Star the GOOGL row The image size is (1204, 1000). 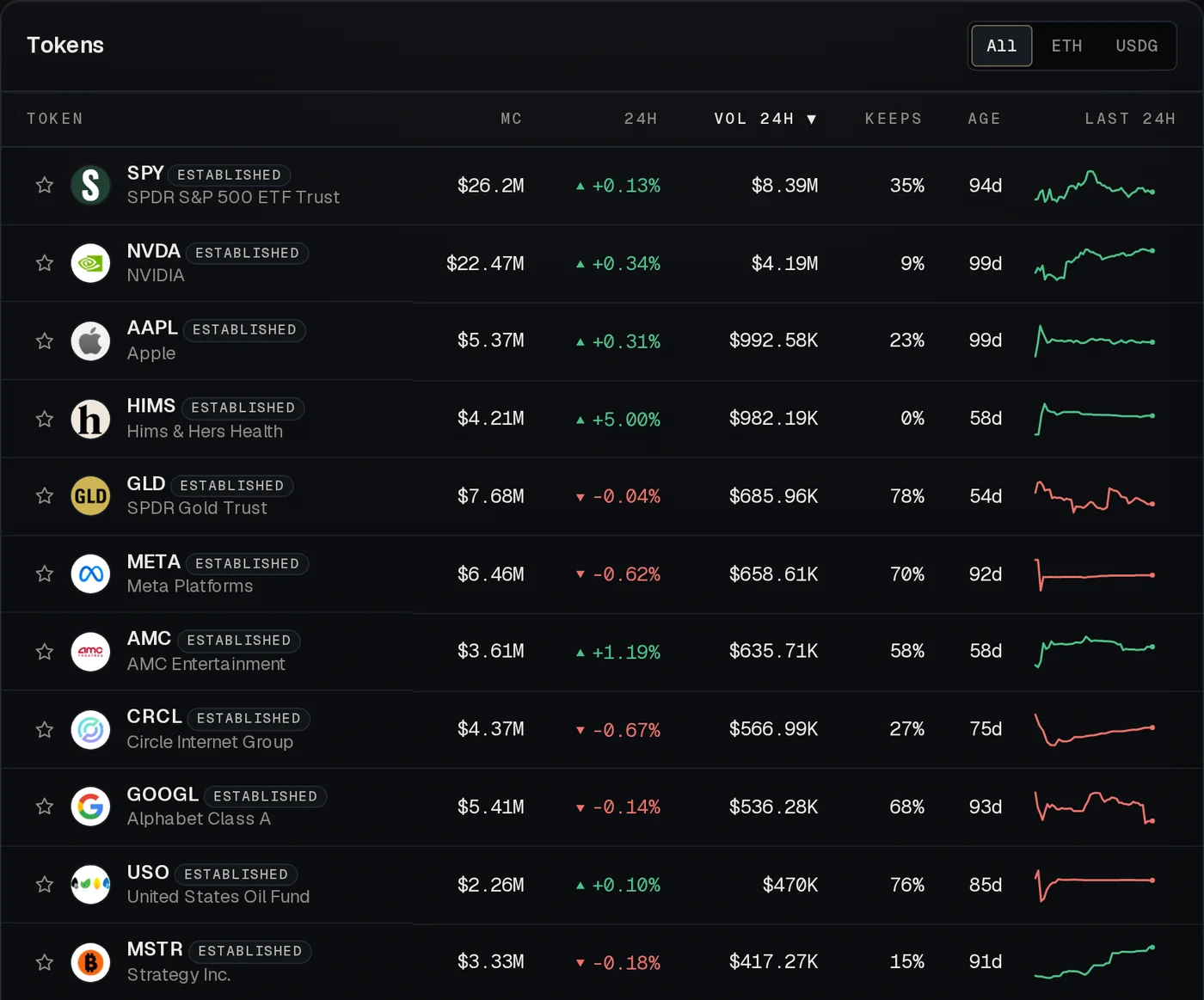click(45, 807)
